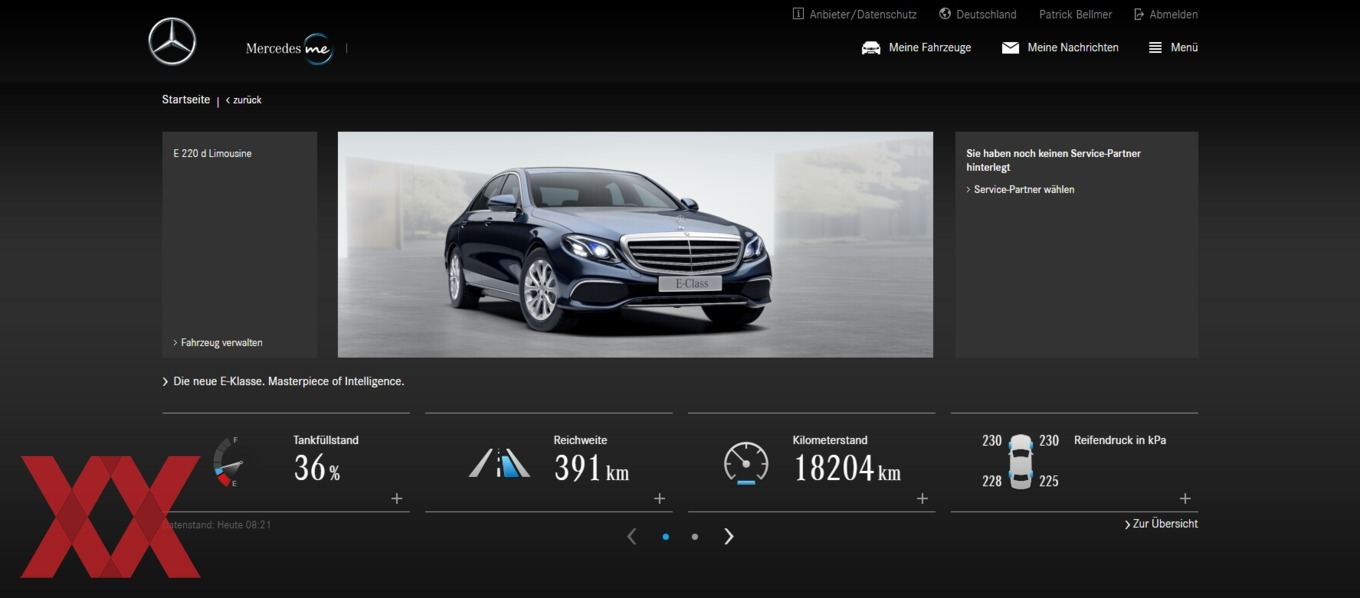Click the car top-view tire icon

click(x=1020, y=461)
